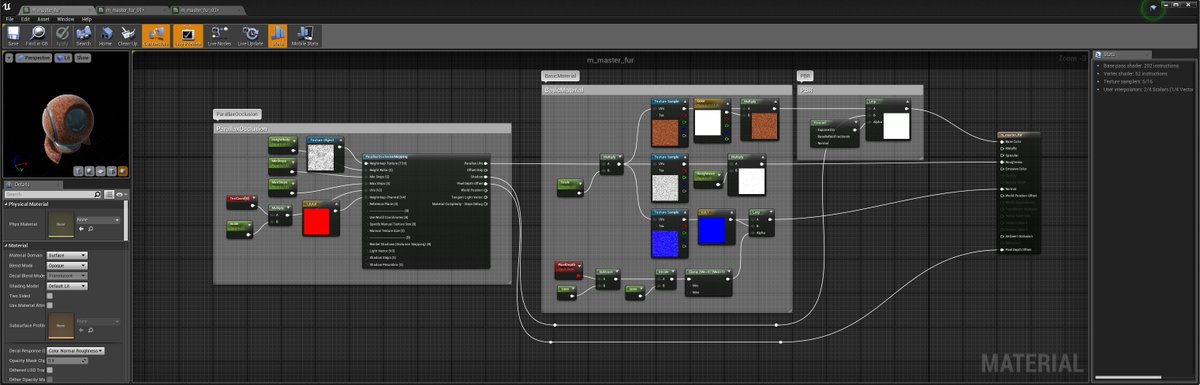
Task: Open the viewport options dropdown arrow
Action: (9, 58)
